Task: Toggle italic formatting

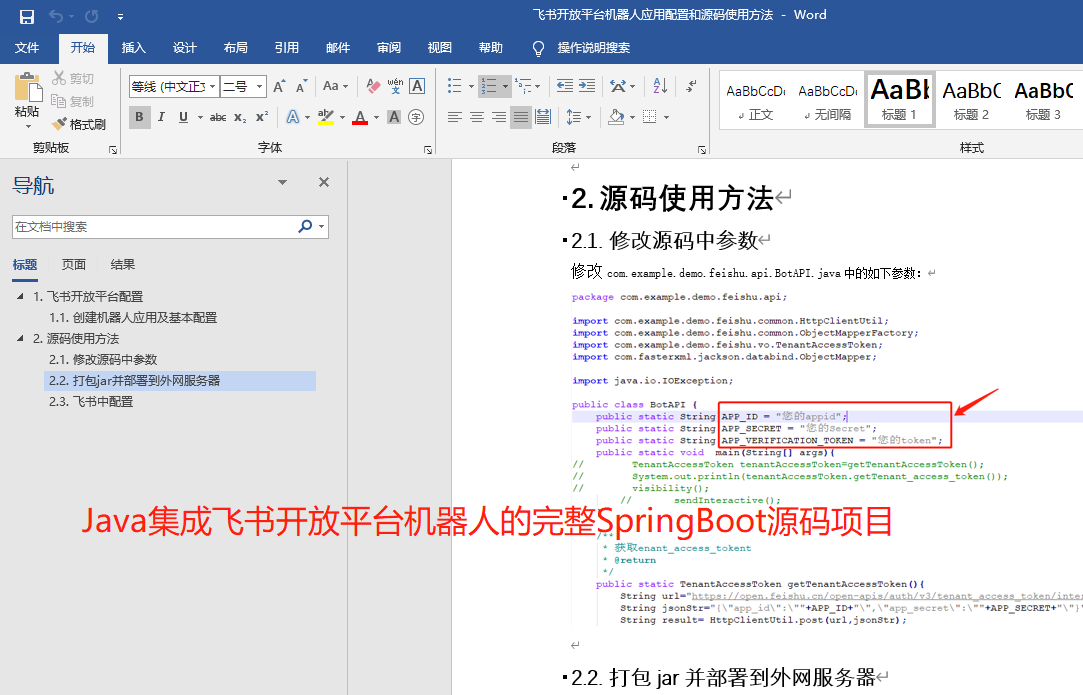Action: click(162, 115)
